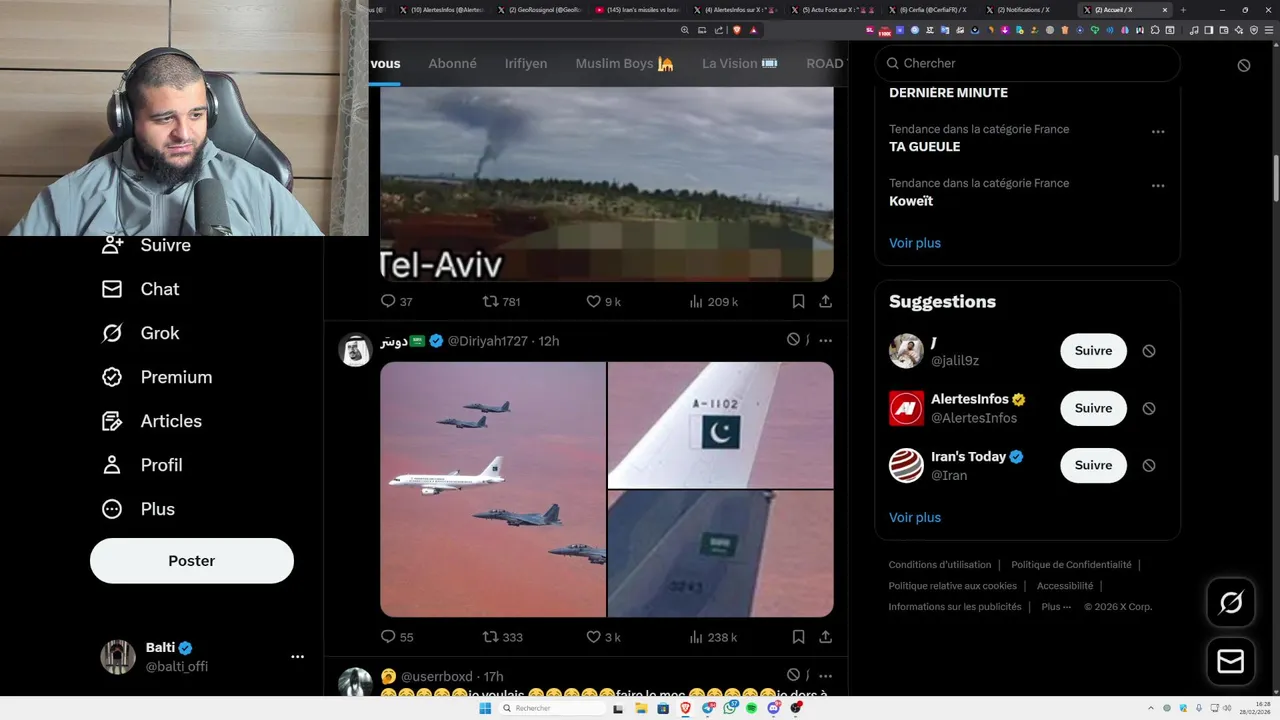The height and width of the screenshot is (720, 1280).
Task: Open the floating Grok button at bottom right
Action: pyautogui.click(x=1231, y=602)
